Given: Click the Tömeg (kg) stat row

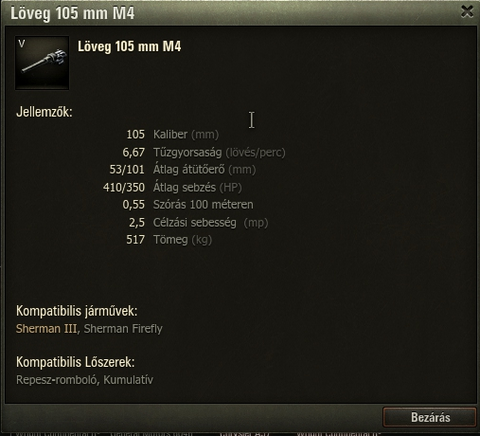Looking at the screenshot, I should point(169,240).
